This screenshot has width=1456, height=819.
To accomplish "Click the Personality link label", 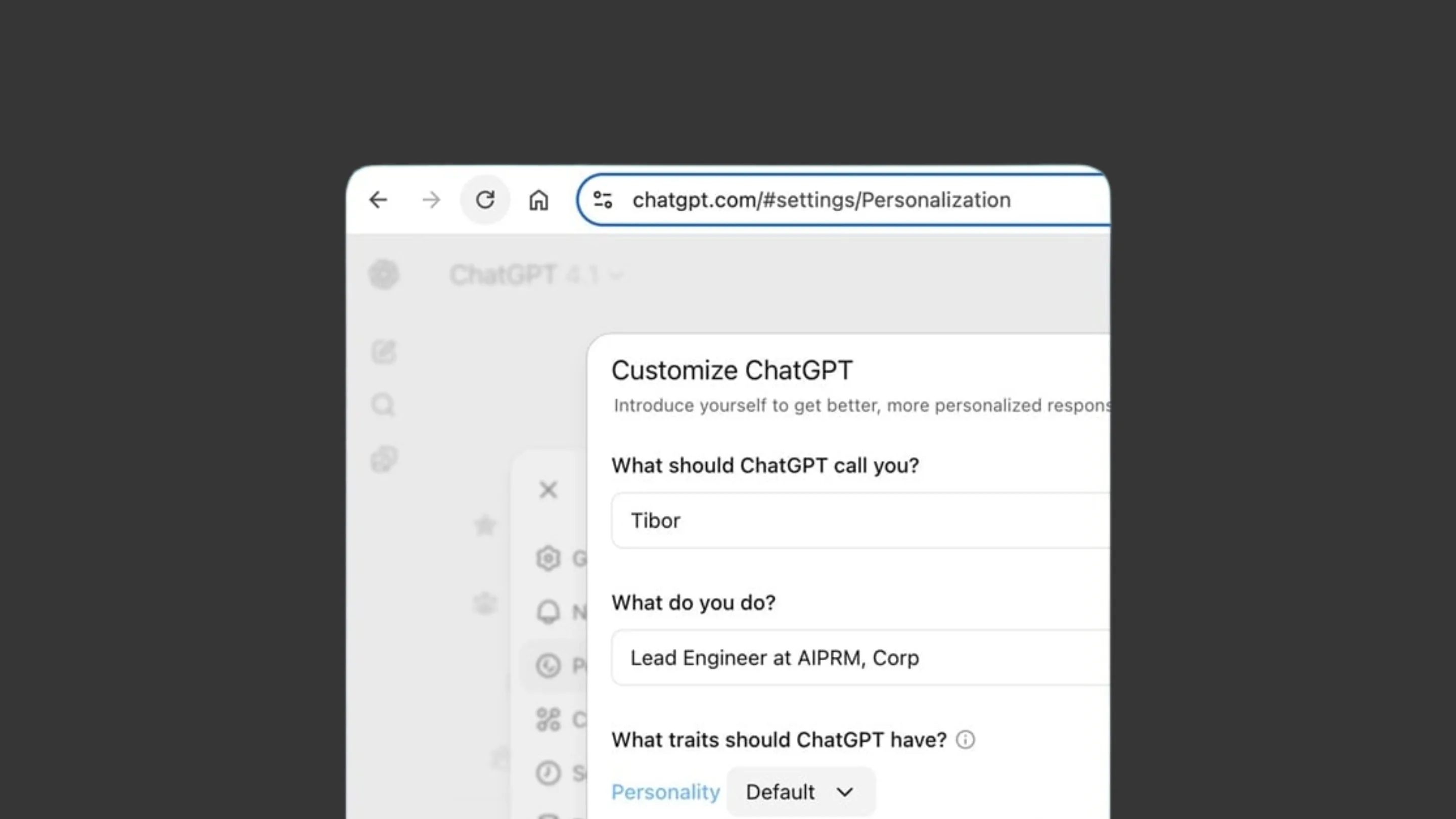I will coord(665,792).
